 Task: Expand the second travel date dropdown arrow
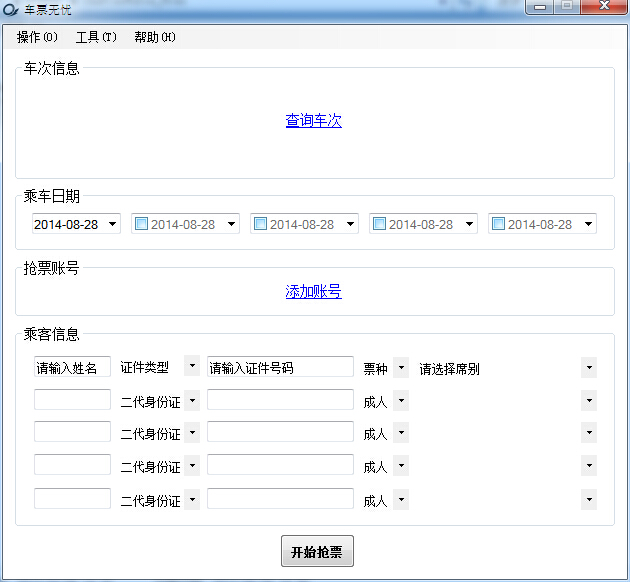[x=231, y=224]
